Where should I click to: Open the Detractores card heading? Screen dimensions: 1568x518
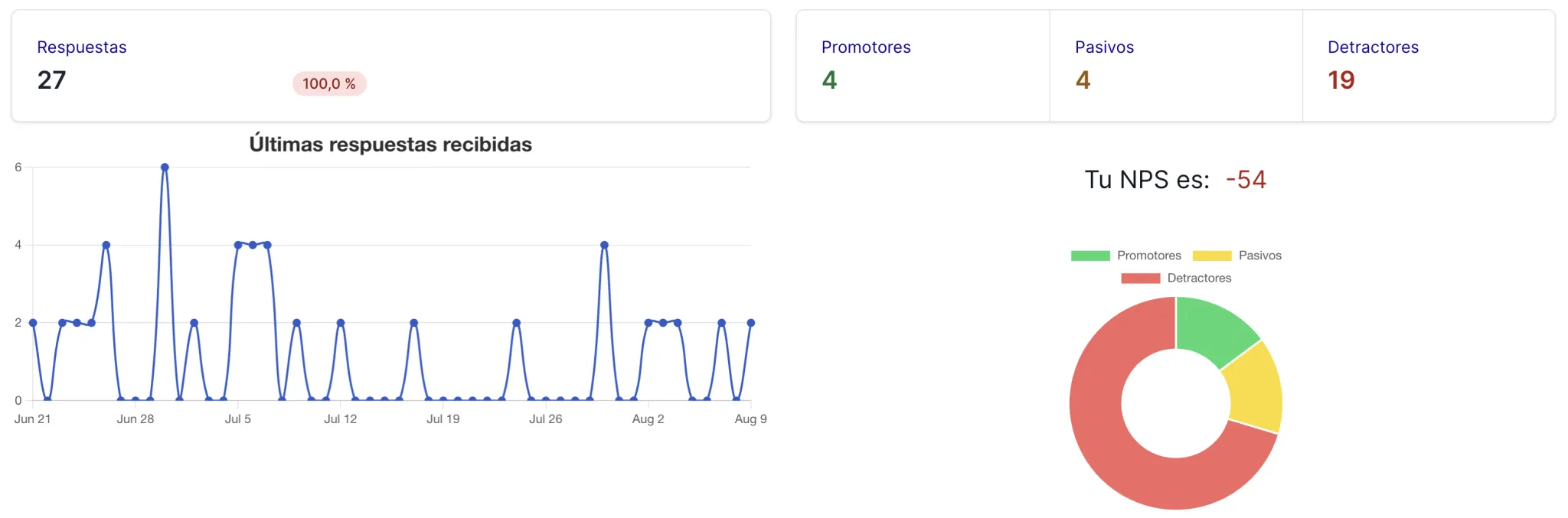pos(1373,47)
